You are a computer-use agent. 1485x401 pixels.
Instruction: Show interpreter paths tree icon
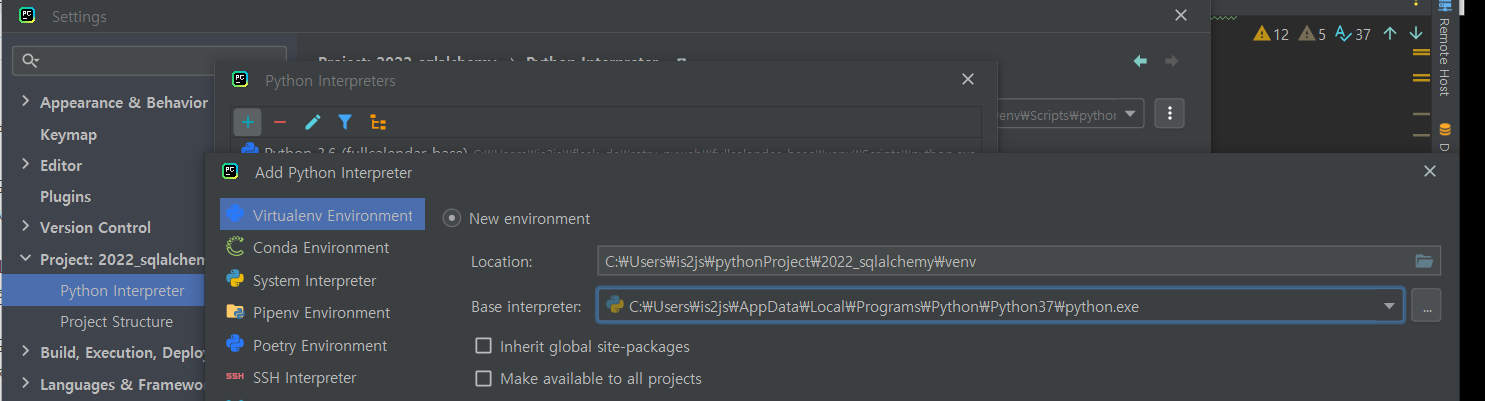tap(378, 122)
